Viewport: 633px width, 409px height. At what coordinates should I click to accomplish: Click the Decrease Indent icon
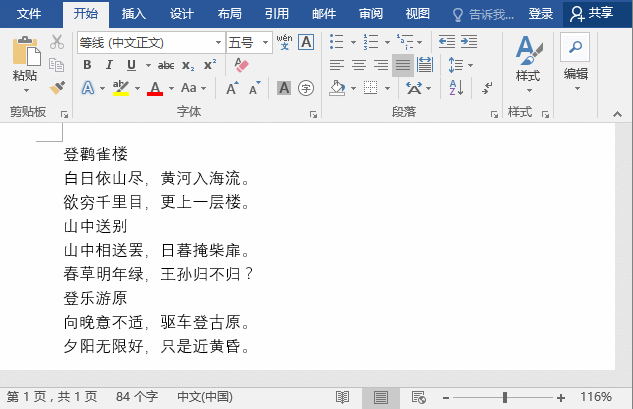tap(447, 42)
